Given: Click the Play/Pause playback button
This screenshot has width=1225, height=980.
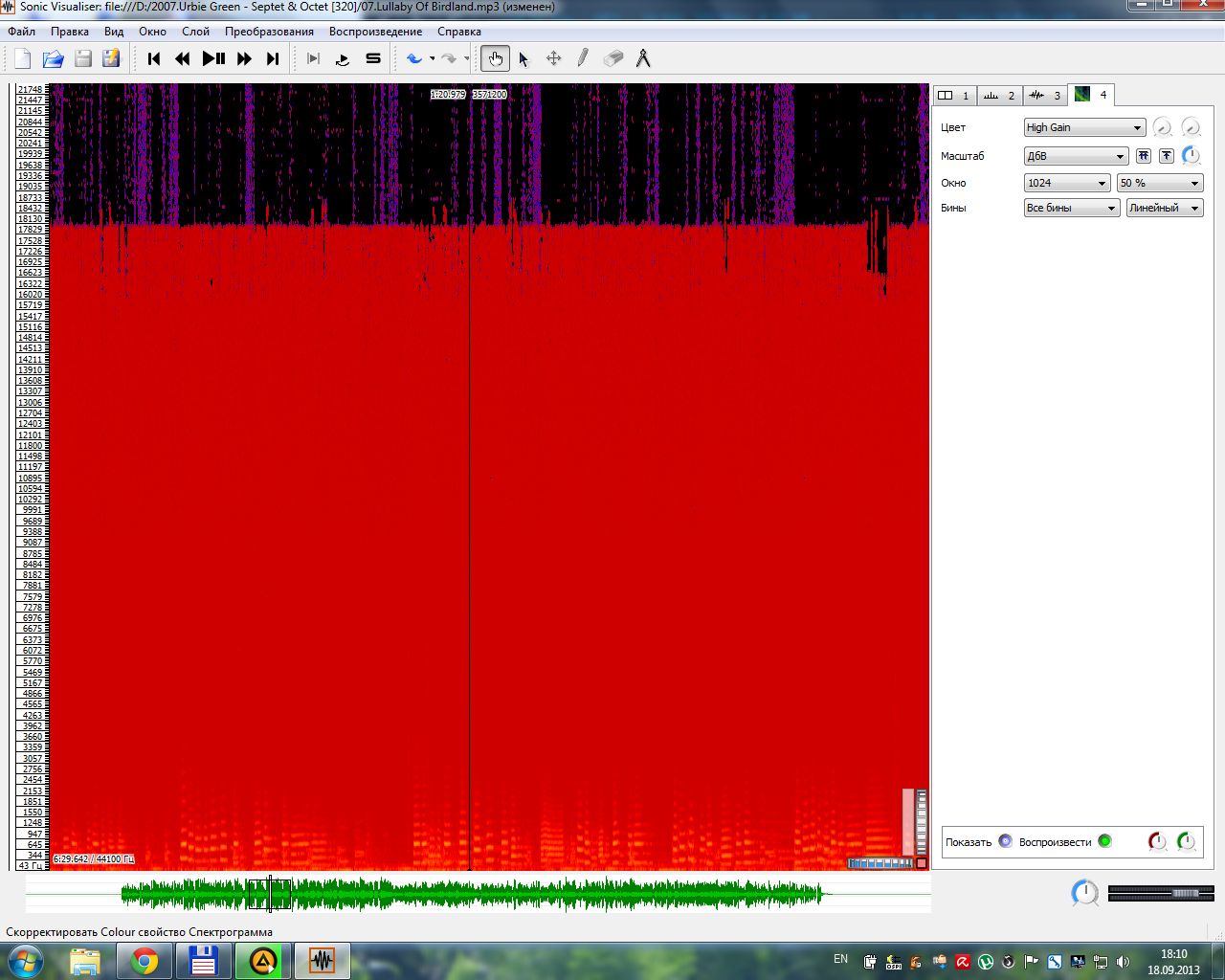Looking at the screenshot, I should click(x=213, y=59).
